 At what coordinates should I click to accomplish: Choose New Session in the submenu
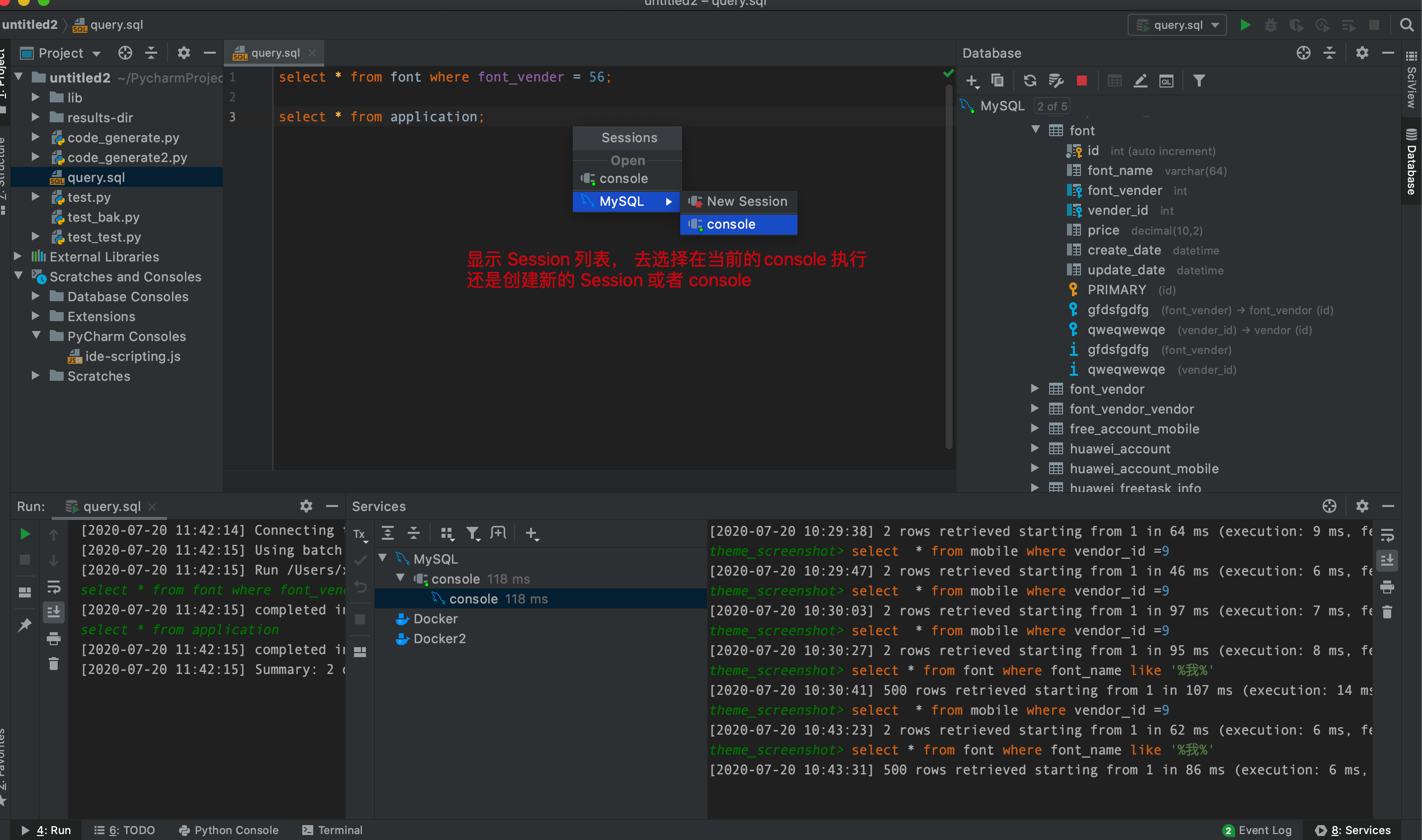pyautogui.click(x=739, y=201)
